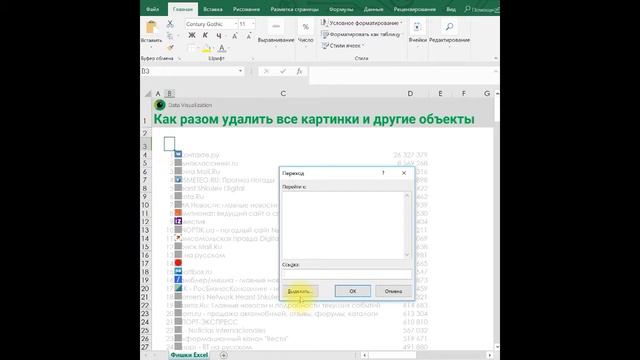The height and width of the screenshot is (360, 640).
Task: Click the Ссылка reference input field
Action: [x=347, y=274]
